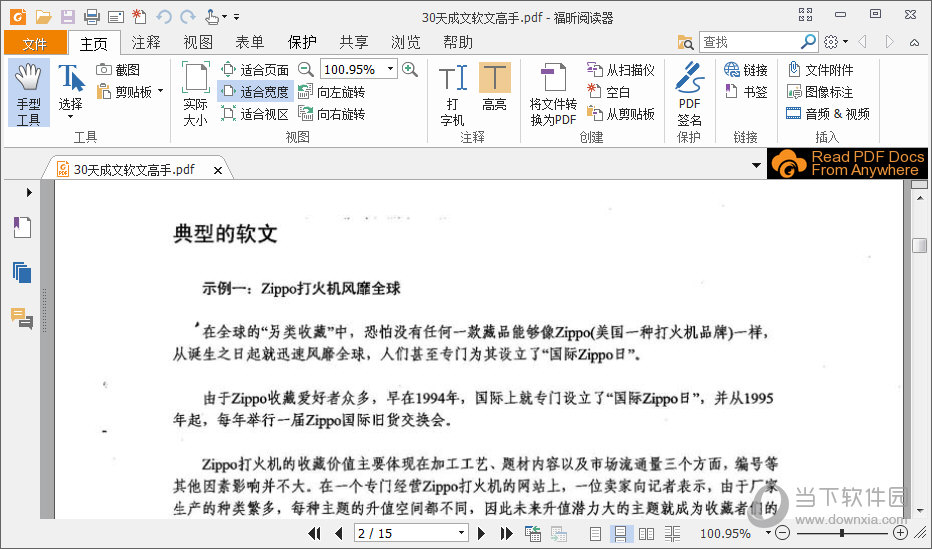This screenshot has width=932, height=549.
Task: Click the Print icon in quick access toolbar
Action: point(92,17)
